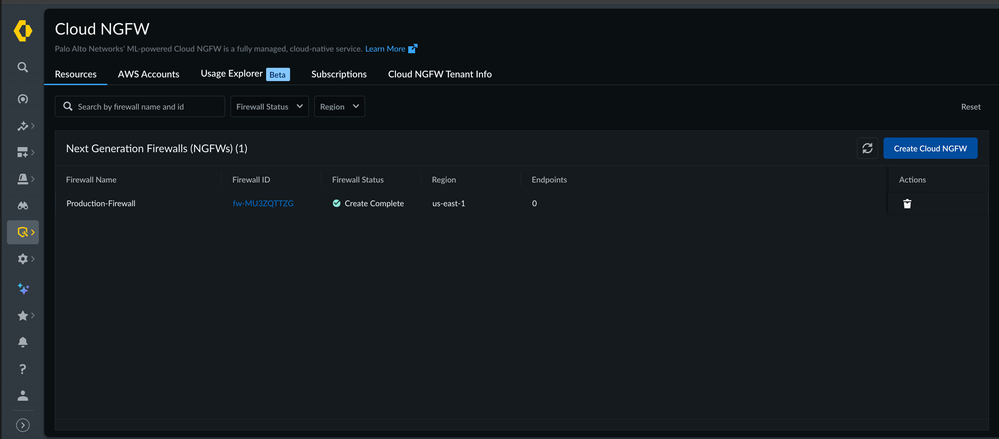The height and width of the screenshot is (439, 999).
Task: Open the Cloud NGFW Tenant Info tab
Action: coord(440,74)
